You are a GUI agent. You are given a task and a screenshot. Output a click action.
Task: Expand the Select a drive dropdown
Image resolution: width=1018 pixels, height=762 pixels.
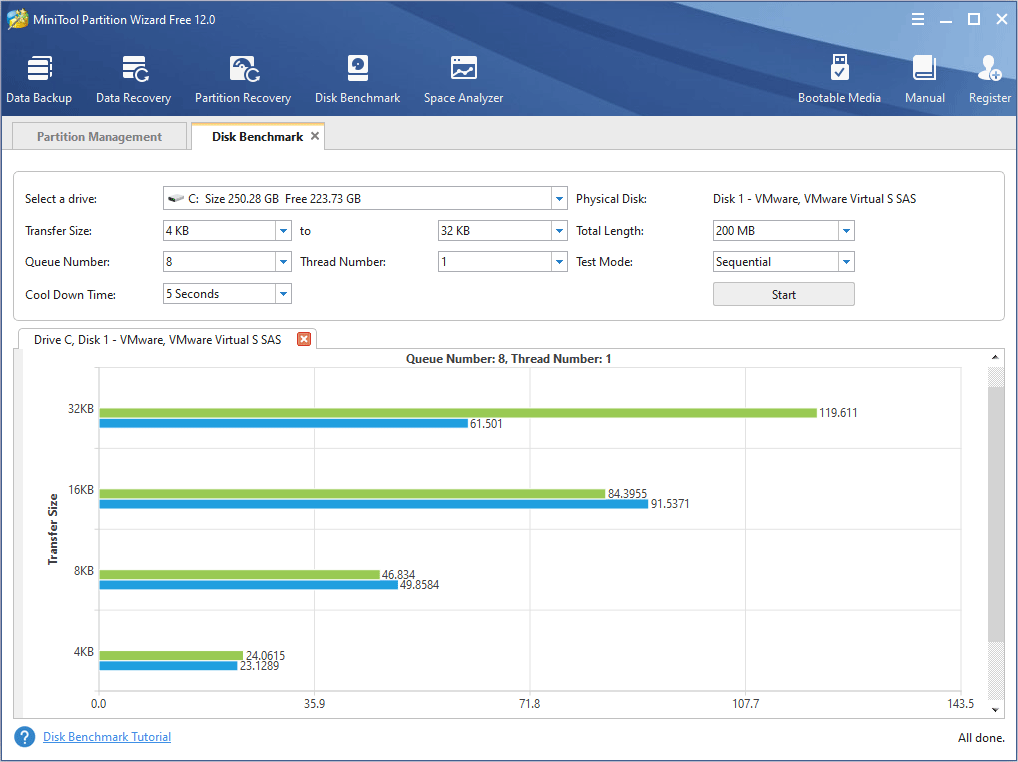(x=560, y=199)
